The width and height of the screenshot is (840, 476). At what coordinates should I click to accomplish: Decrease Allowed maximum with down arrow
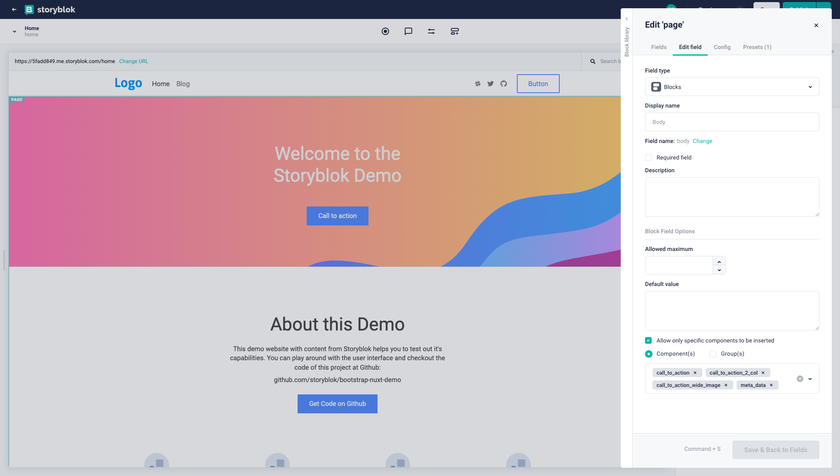point(719,270)
